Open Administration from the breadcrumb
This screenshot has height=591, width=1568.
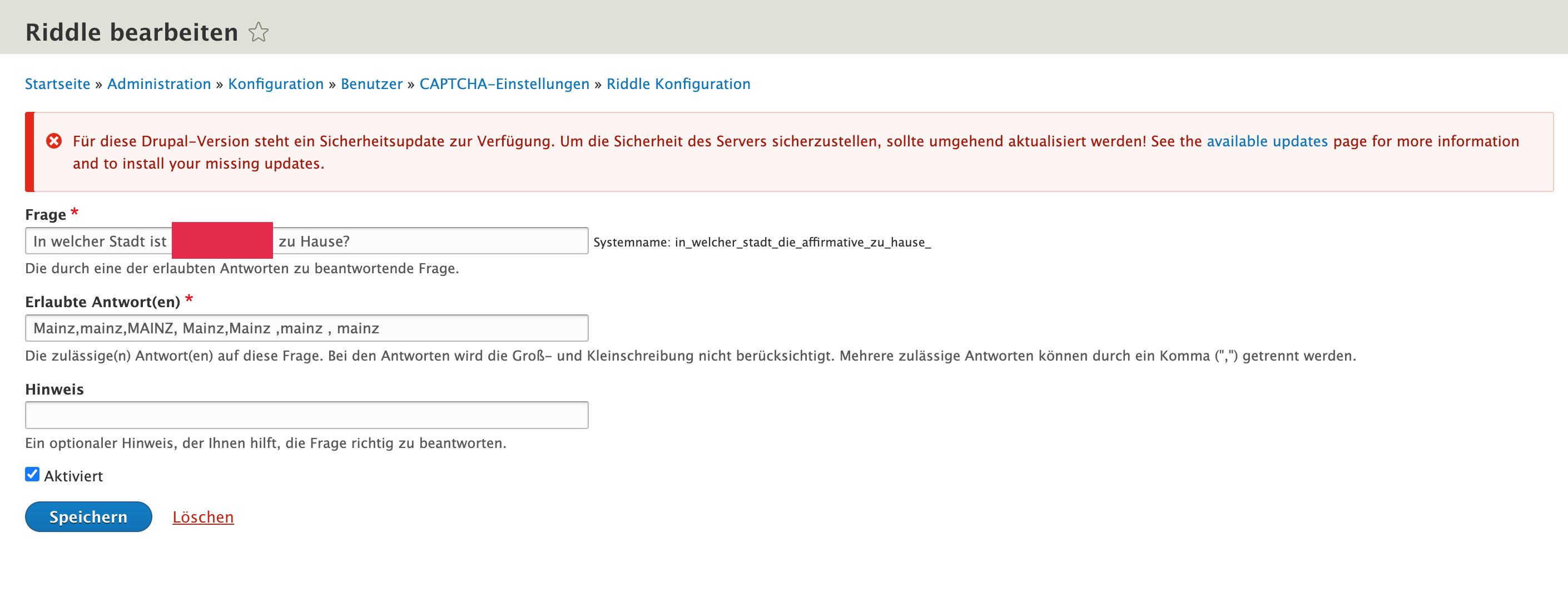[159, 83]
